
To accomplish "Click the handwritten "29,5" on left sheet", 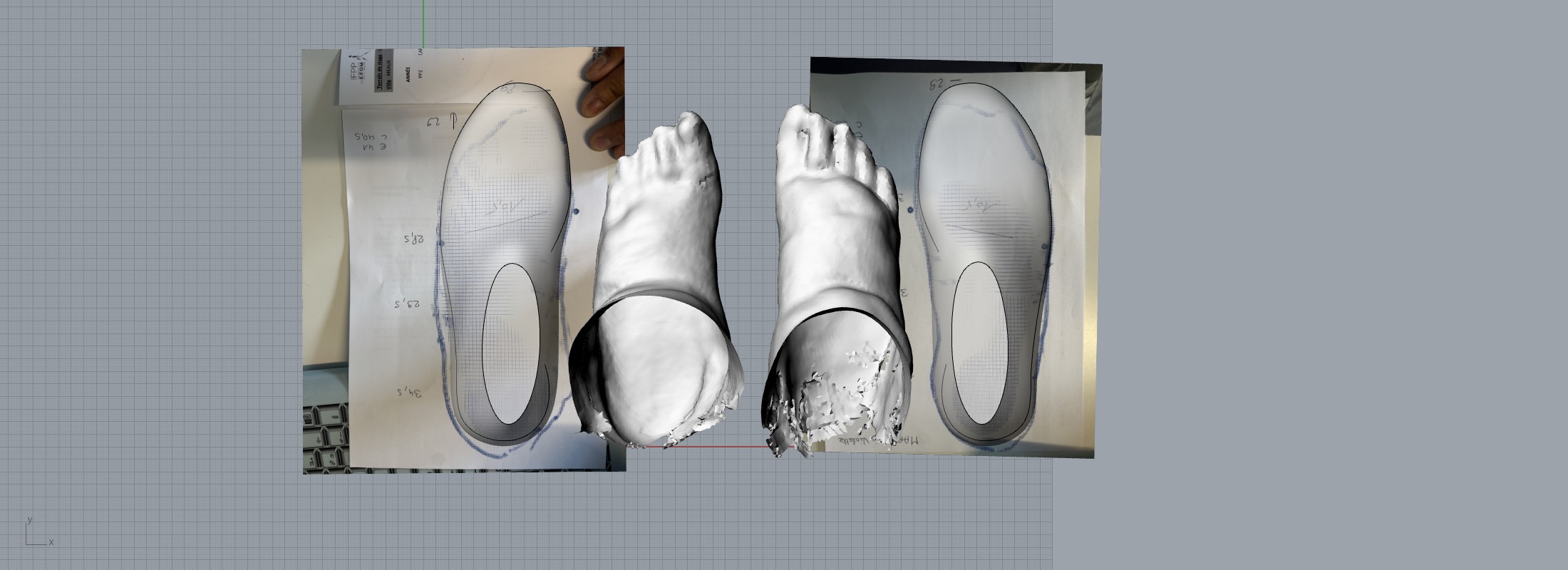I will (408, 304).
